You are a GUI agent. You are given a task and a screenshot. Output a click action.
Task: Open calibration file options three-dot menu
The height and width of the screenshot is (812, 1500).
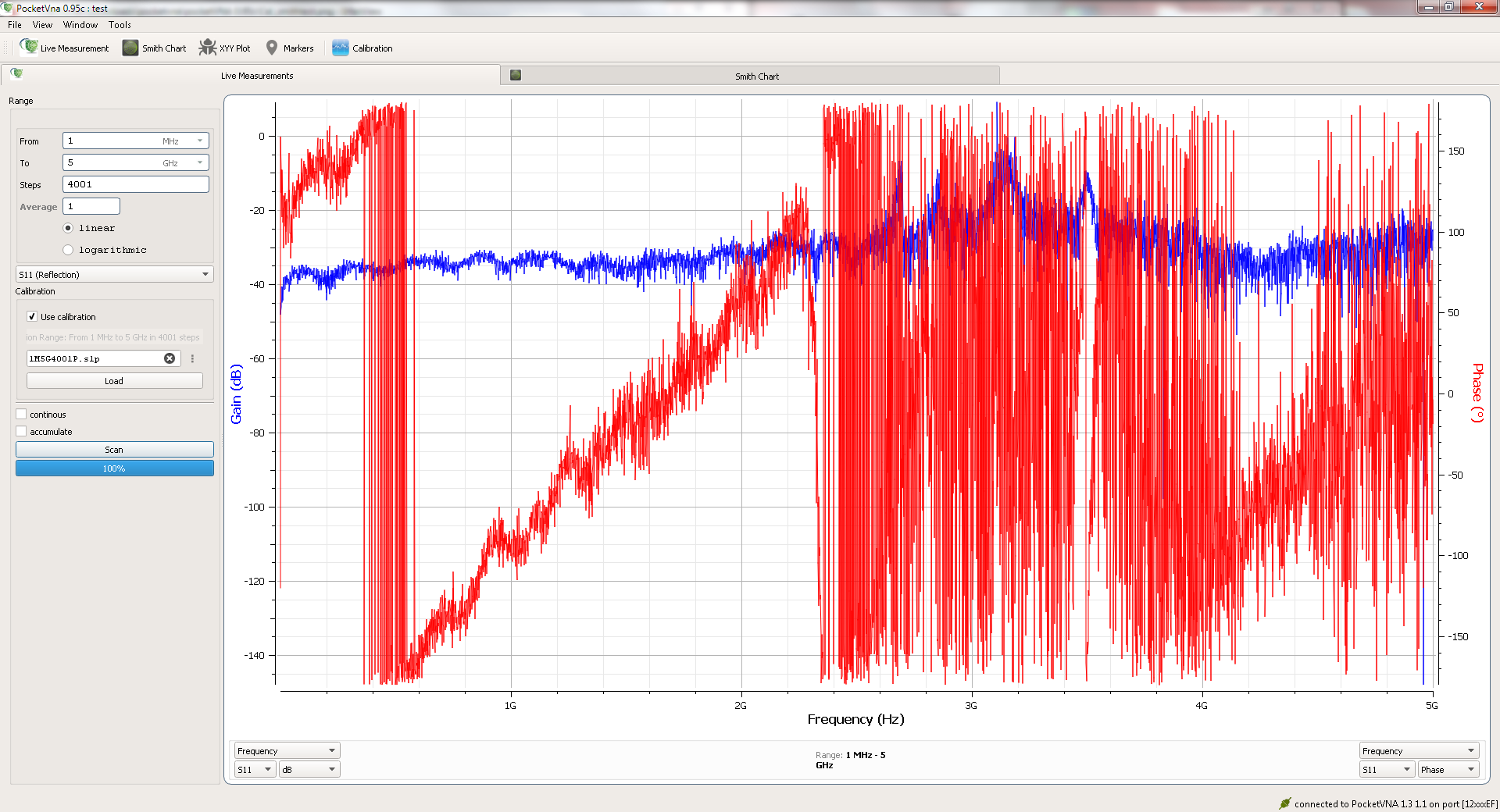point(192,358)
